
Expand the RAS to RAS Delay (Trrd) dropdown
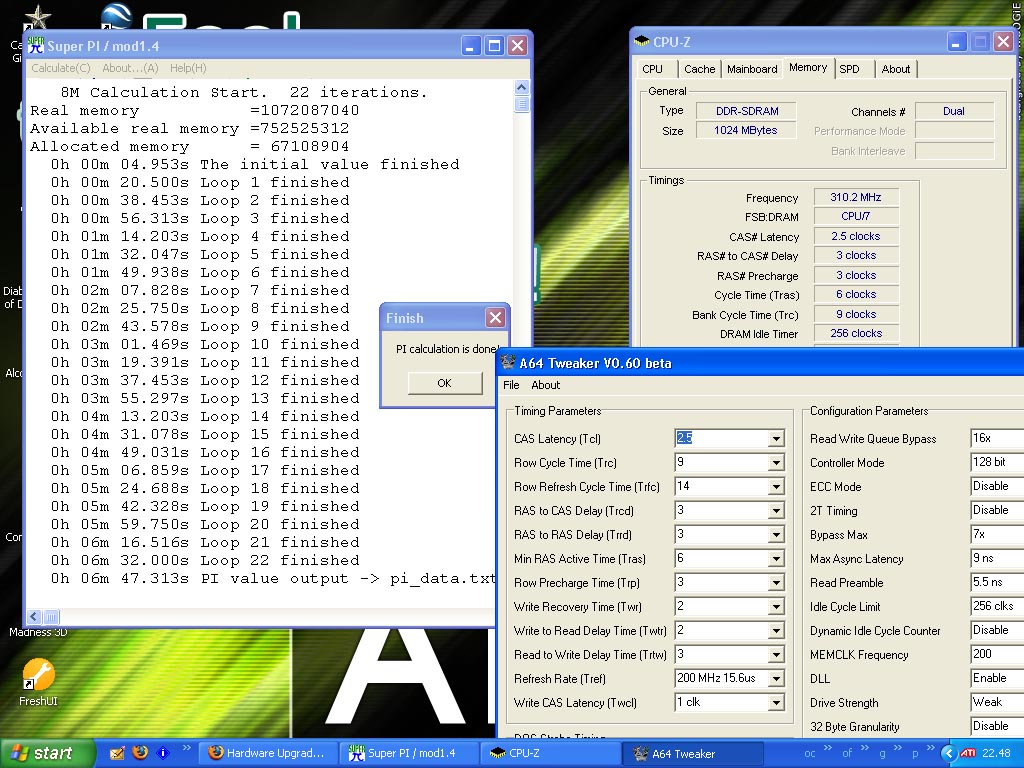776,535
